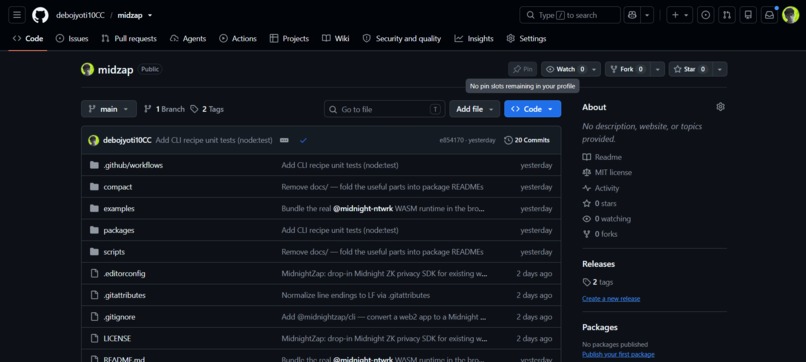Open the blue Code dropdown button
This screenshot has height=362, width=806.
[x=533, y=109]
